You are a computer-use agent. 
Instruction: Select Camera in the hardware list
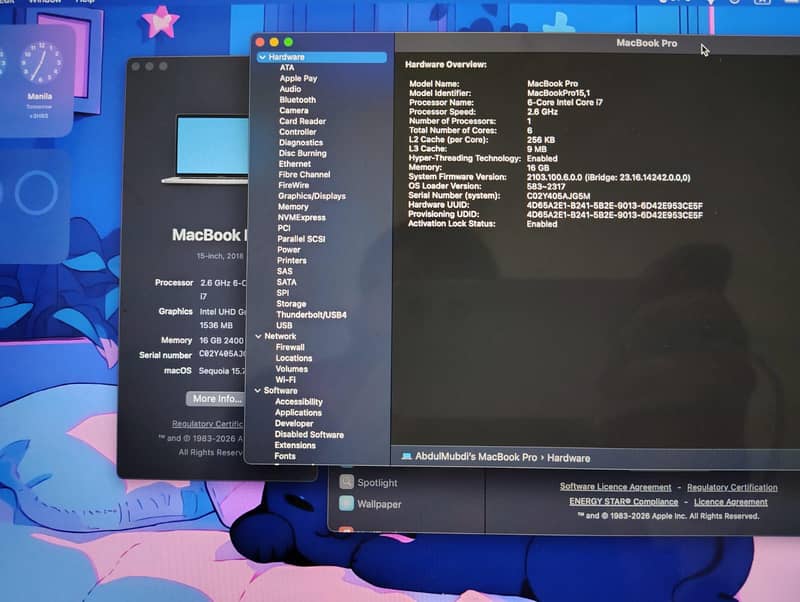294,110
